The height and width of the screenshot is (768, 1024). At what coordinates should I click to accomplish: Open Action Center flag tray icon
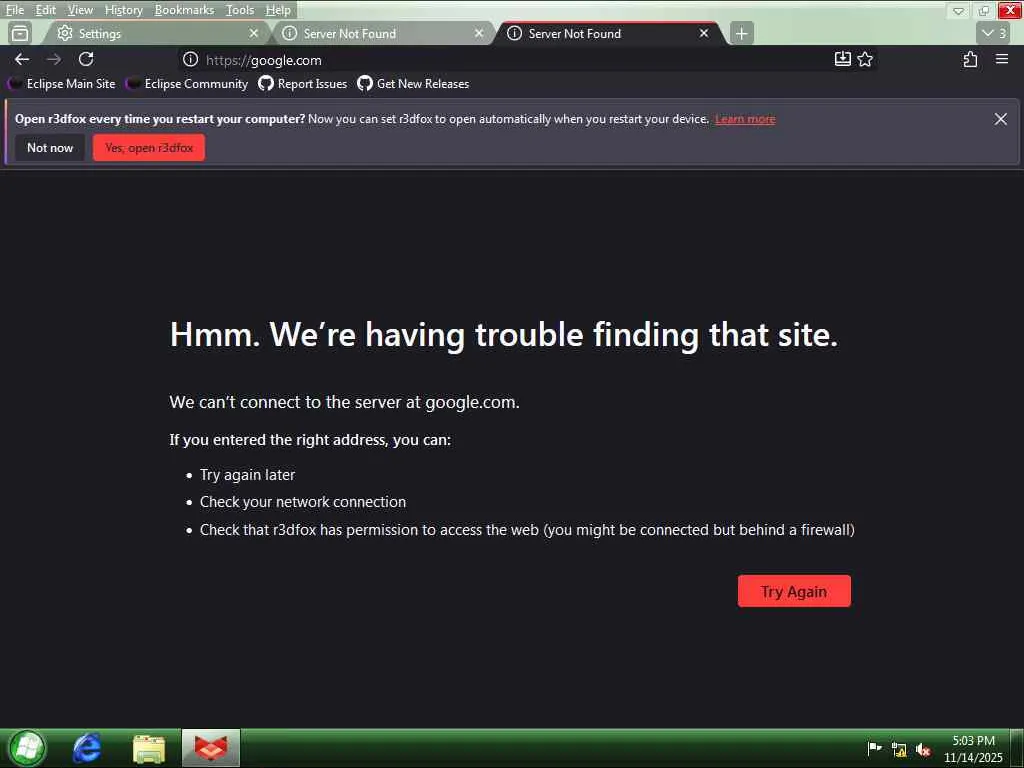(874, 749)
